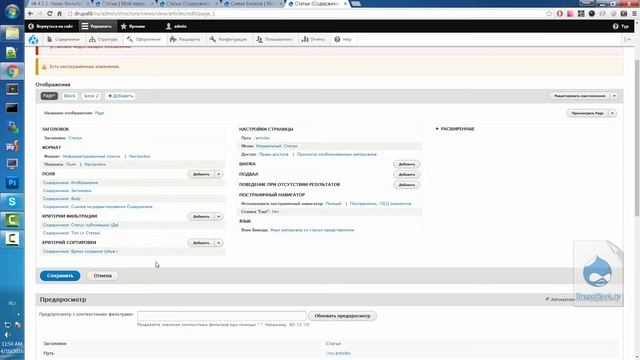Bookmark the page with star icon
The width and height of the screenshot is (640, 360).
[x=549, y=13]
